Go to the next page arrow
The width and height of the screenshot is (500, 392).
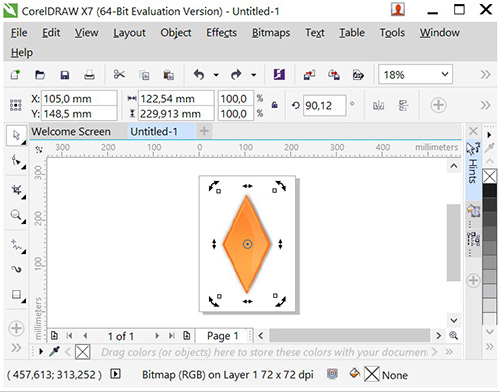point(157,336)
